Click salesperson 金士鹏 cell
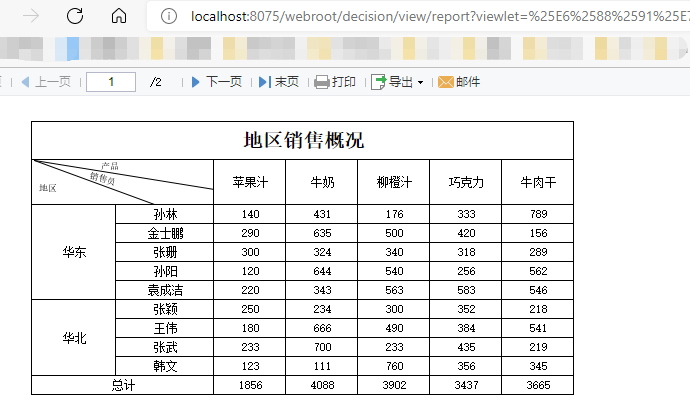The image size is (690, 412). [x=165, y=233]
